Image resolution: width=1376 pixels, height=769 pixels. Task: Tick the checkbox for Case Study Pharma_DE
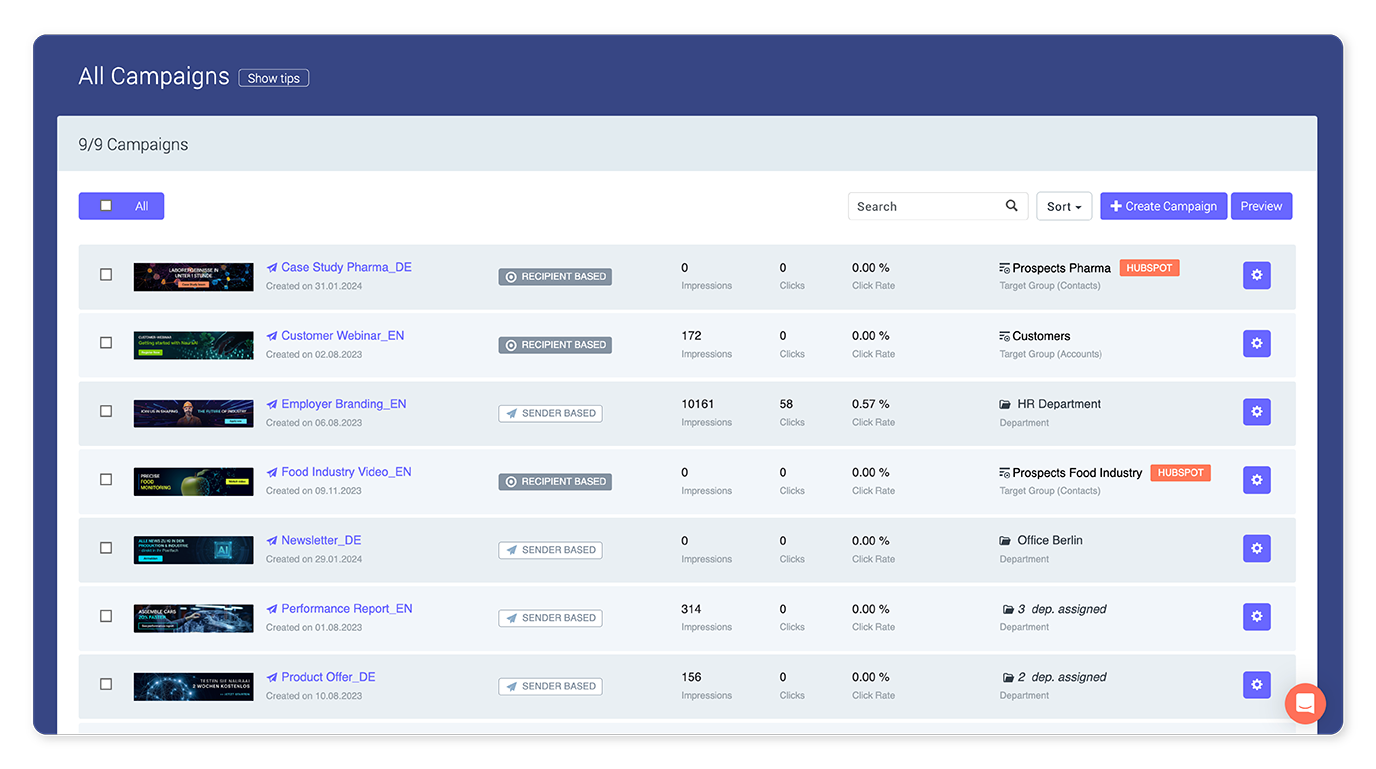pyautogui.click(x=106, y=274)
